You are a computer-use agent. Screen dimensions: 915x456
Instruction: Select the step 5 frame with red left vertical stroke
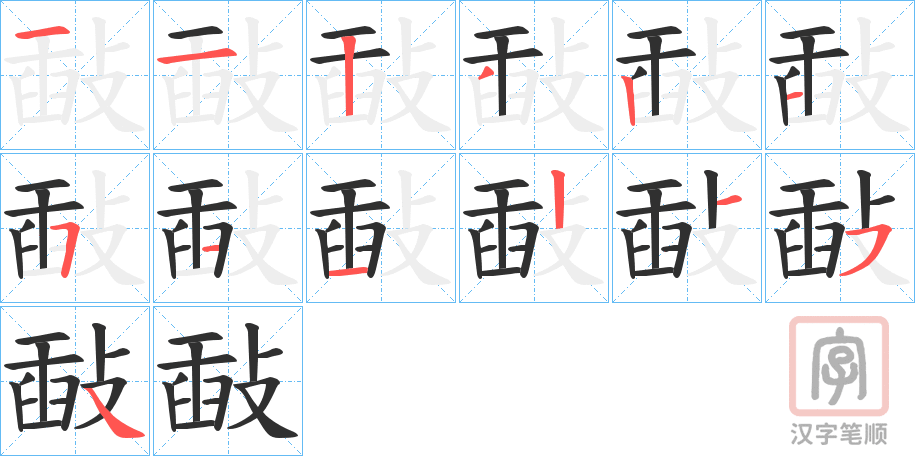tap(687, 75)
